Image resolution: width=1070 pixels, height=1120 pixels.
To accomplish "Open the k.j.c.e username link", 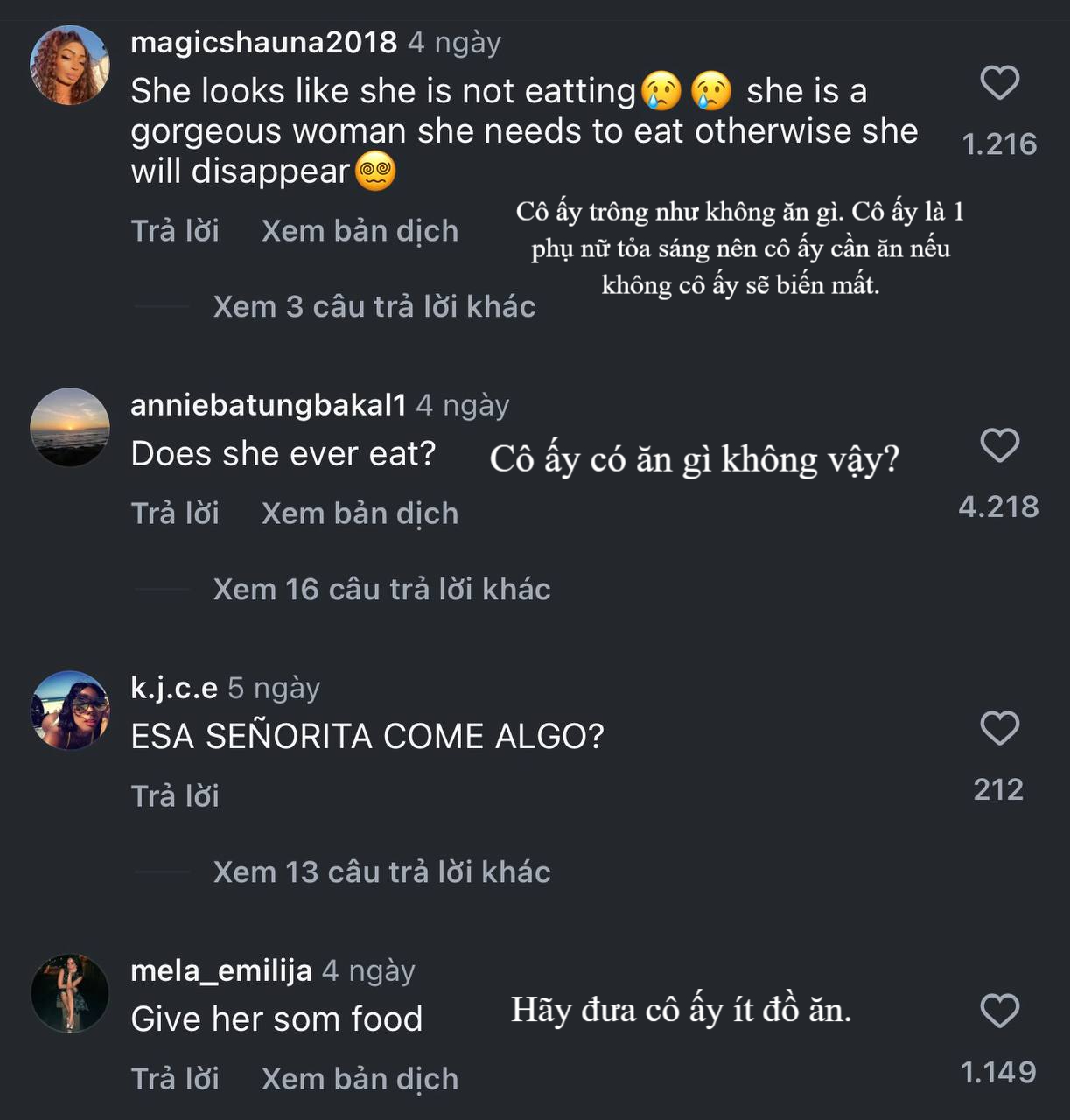I will point(174,688).
